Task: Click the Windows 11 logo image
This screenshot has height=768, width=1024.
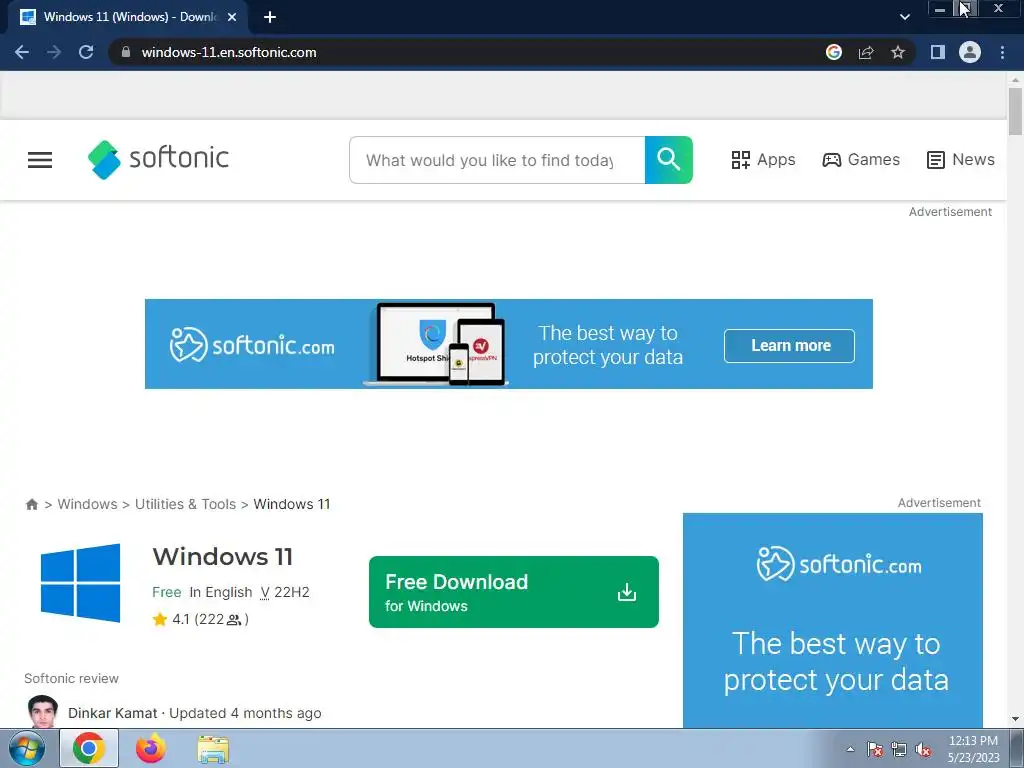Action: coord(80,583)
